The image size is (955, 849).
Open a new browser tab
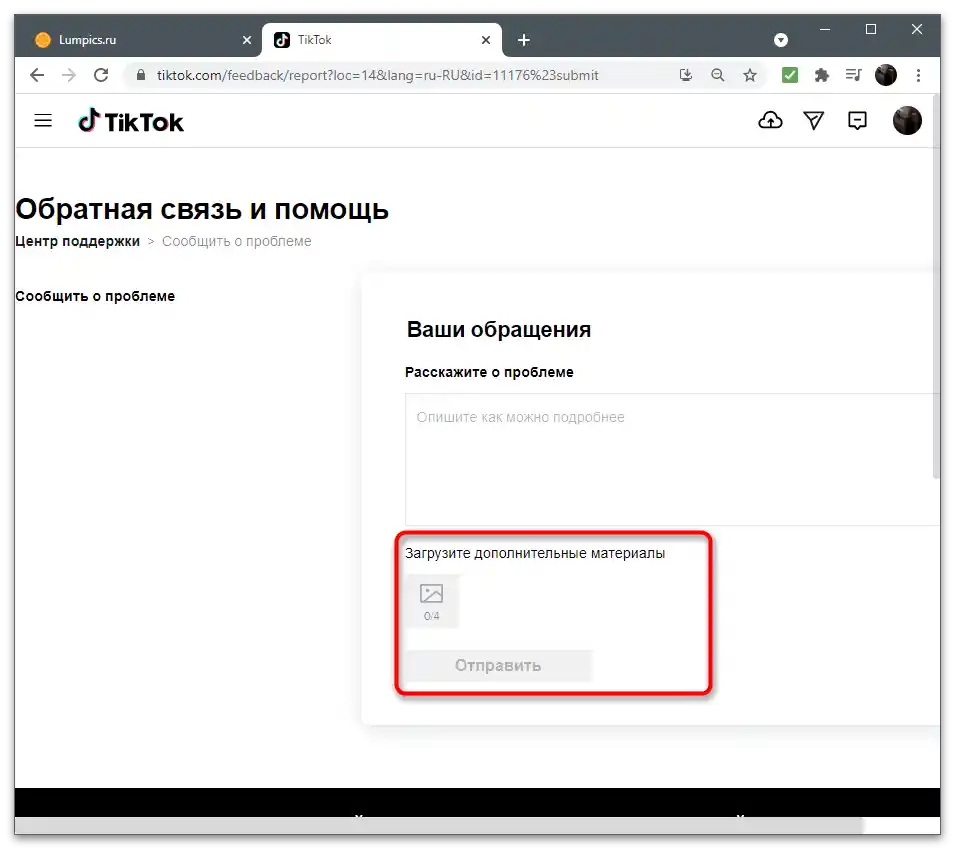[x=524, y=40]
